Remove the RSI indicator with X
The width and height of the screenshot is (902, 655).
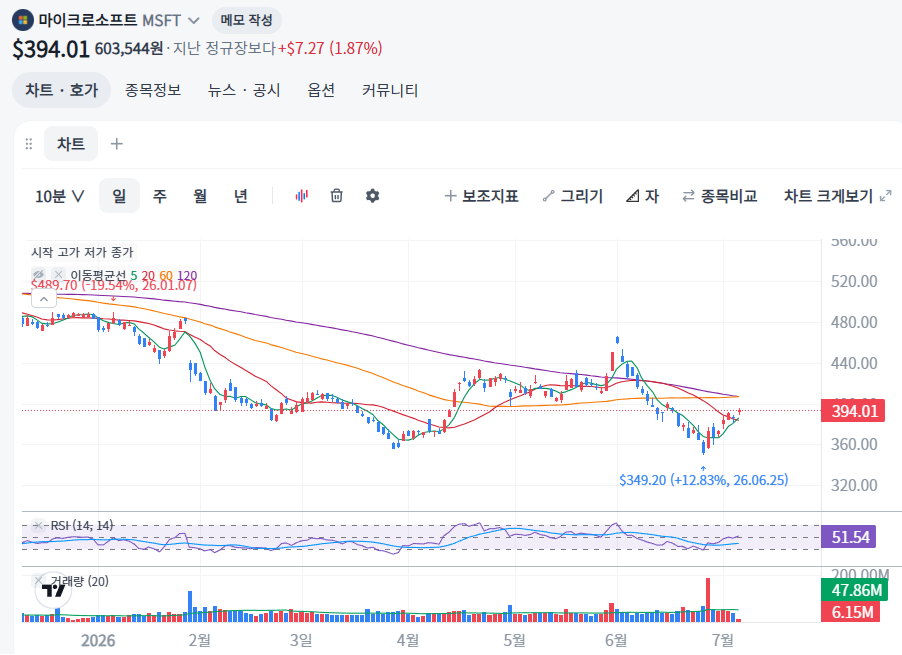click(x=38, y=525)
